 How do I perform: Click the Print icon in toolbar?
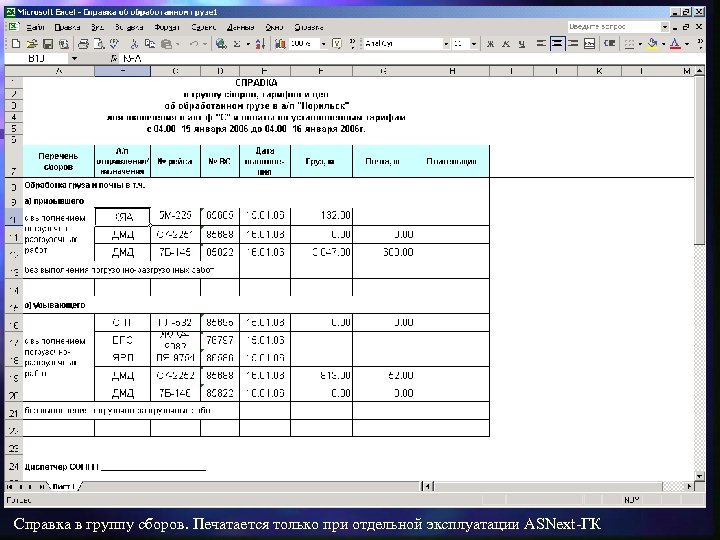click(83, 44)
